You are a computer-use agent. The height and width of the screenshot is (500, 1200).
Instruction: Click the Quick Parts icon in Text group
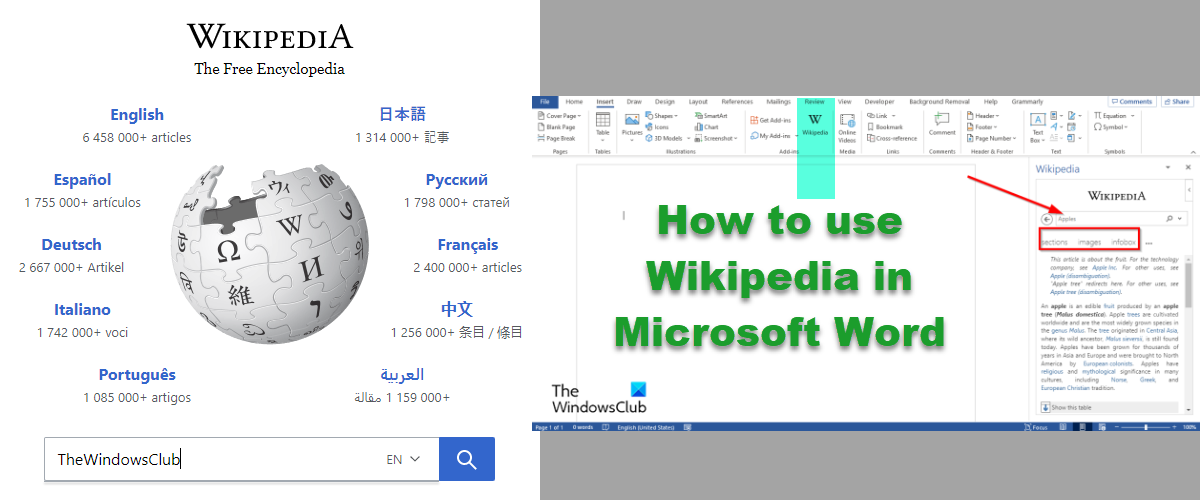tap(1053, 116)
